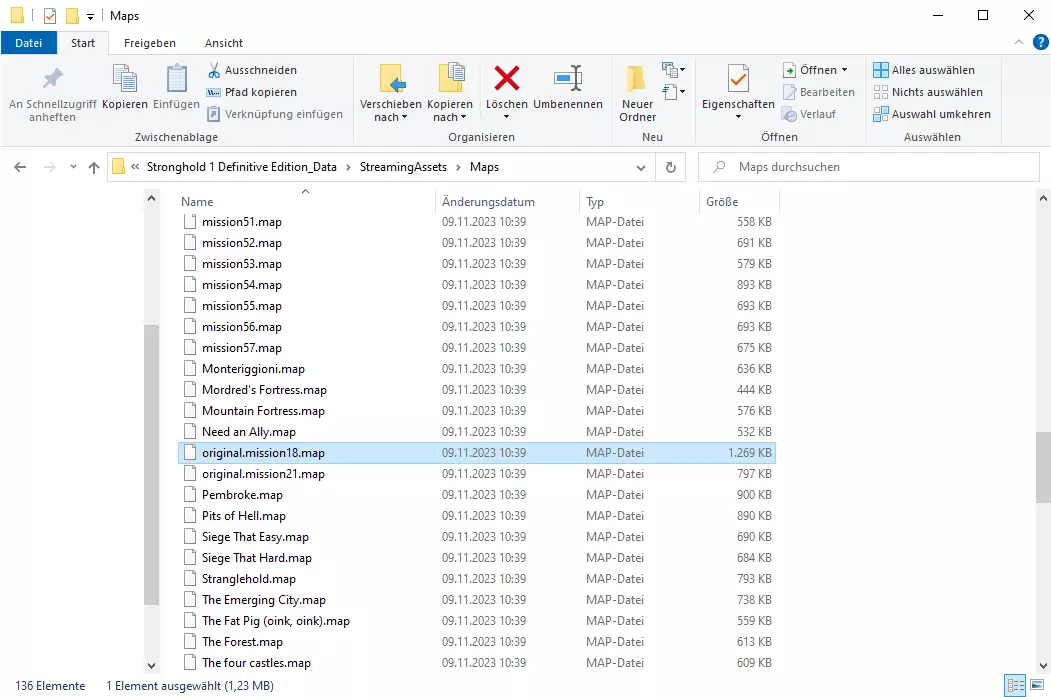Click the Kopieren clipboard button

click(x=125, y=87)
